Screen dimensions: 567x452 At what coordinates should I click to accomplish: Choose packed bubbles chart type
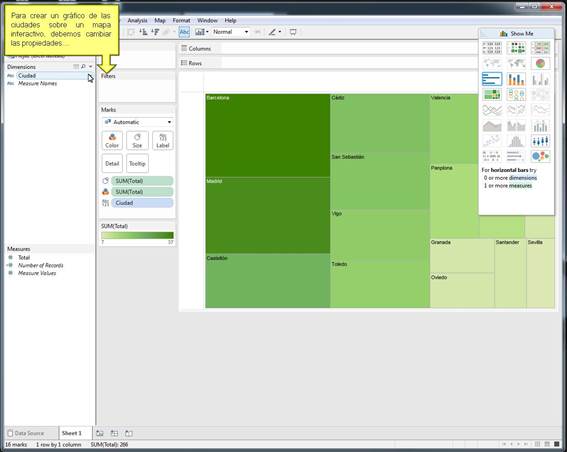[x=540, y=156]
